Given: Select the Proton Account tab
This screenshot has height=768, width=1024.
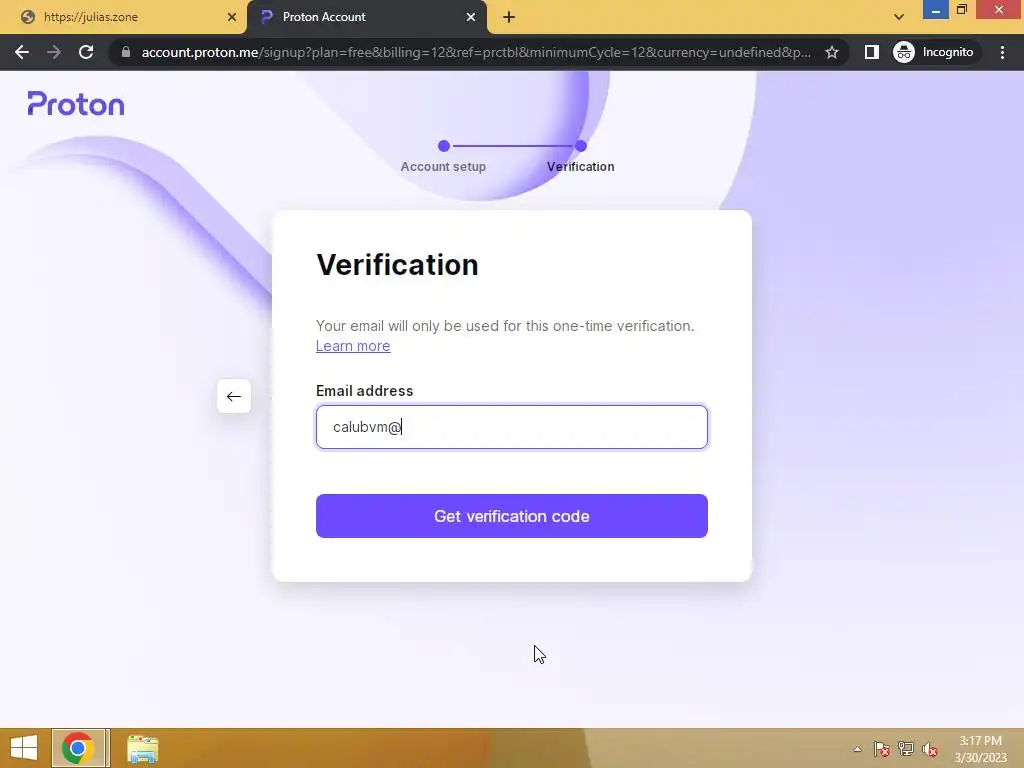Looking at the screenshot, I should click(x=367, y=17).
